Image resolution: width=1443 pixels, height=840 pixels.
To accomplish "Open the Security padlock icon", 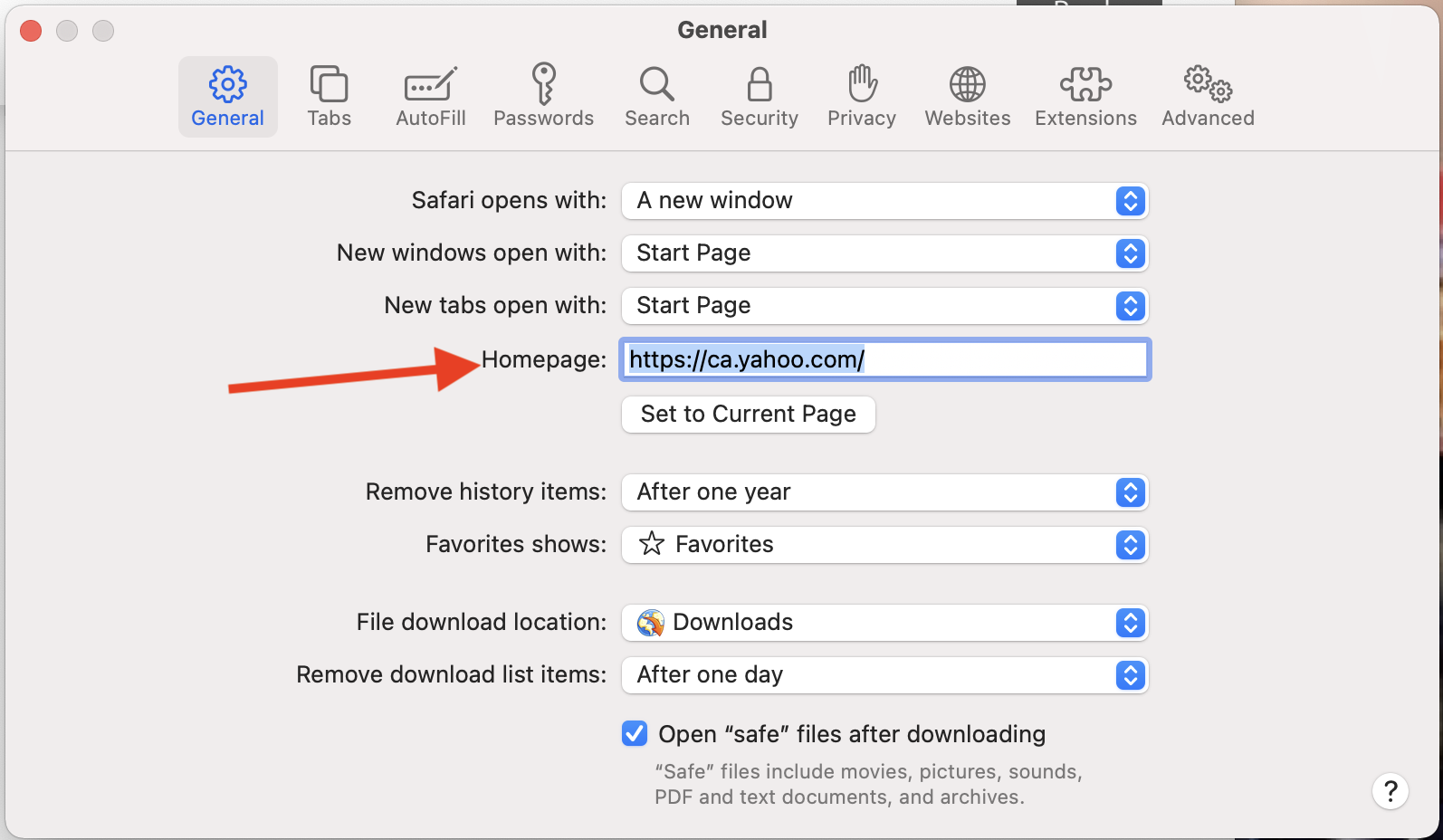I will click(760, 84).
